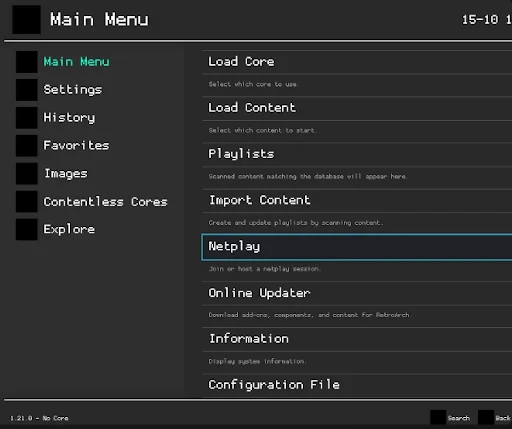The height and width of the screenshot is (429, 512).
Task: Click the Back button in the footer
Action: coord(495,418)
